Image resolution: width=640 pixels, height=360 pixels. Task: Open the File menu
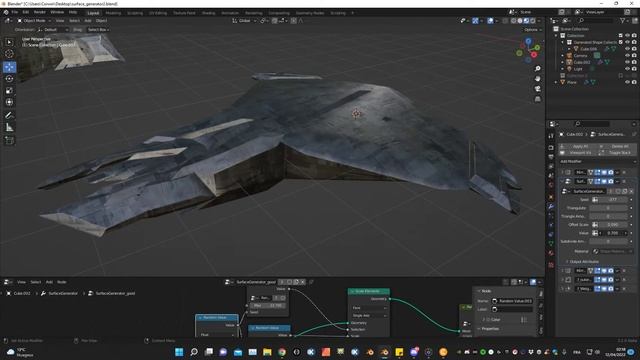[x=15, y=13]
